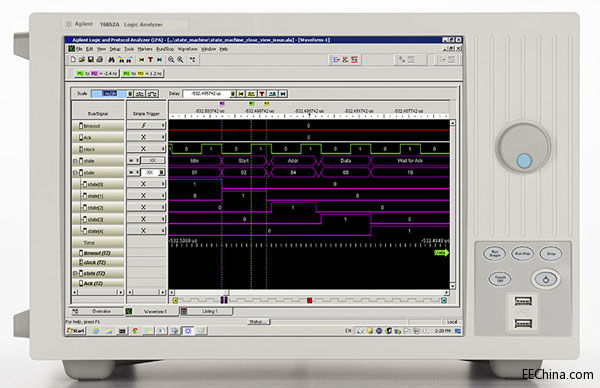This screenshot has height=388, width=600.
Task: Click the second waveform scale icon beside Scale
Action: click(152, 94)
